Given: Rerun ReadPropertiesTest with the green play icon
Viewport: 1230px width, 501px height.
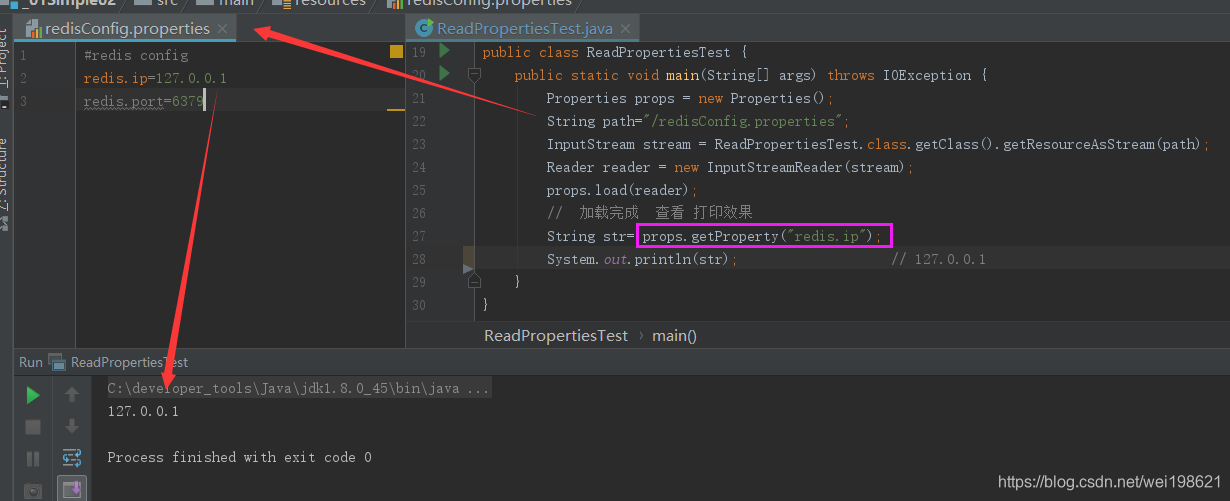Looking at the screenshot, I should pyautogui.click(x=33, y=395).
